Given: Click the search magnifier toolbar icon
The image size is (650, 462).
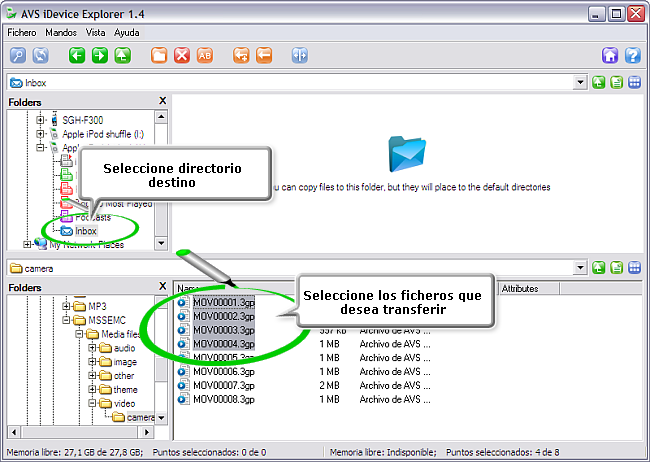Looking at the screenshot, I should [18, 55].
